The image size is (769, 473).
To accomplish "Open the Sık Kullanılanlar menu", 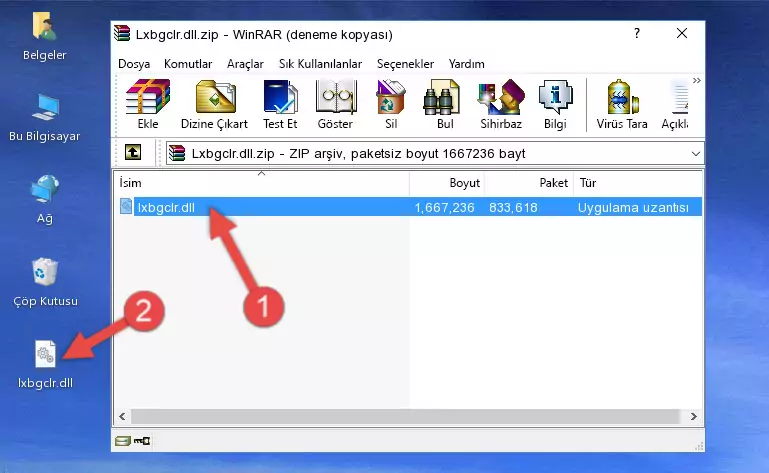I will [x=320, y=64].
